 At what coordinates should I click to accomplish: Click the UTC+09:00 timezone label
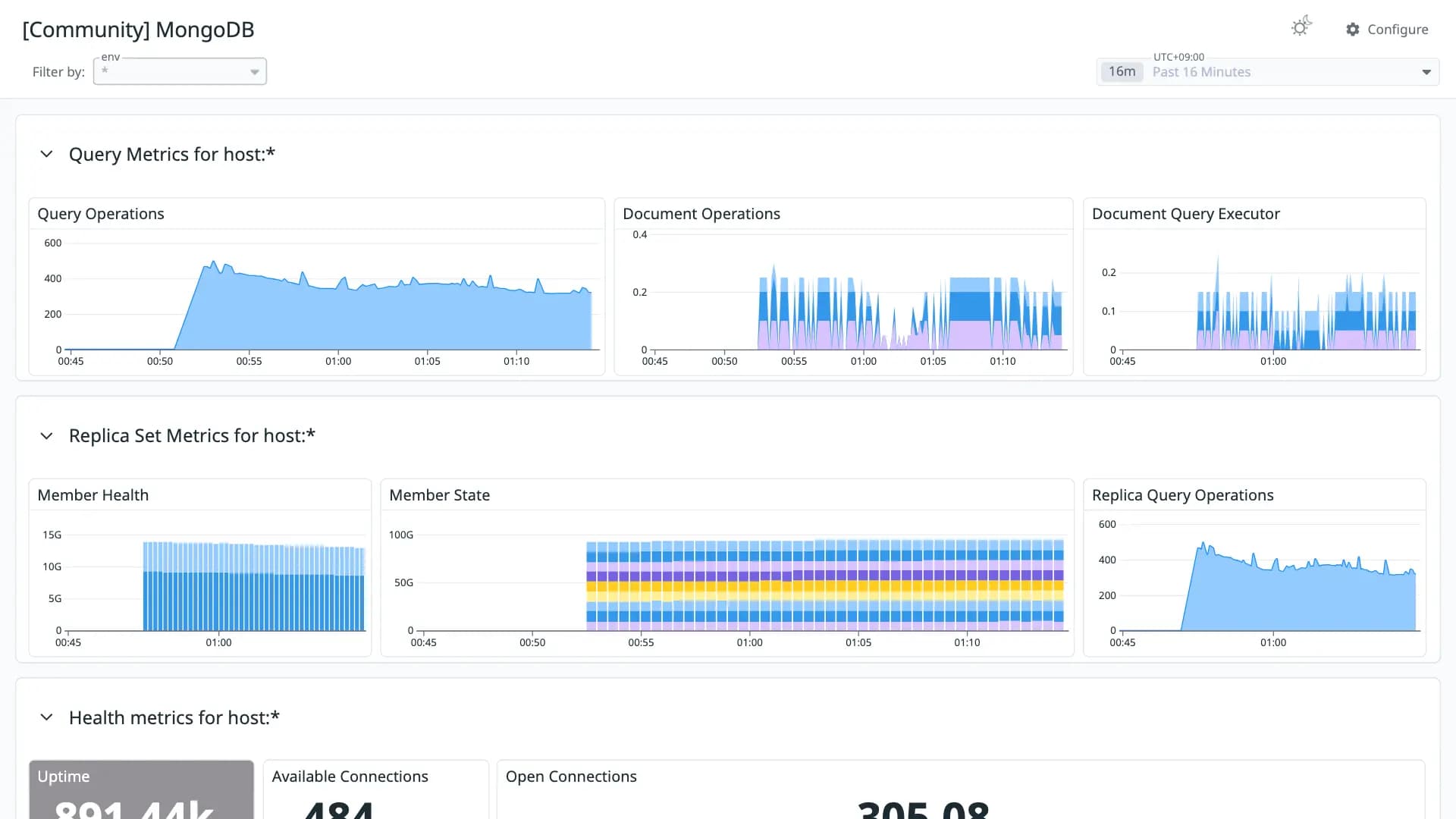point(1178,57)
